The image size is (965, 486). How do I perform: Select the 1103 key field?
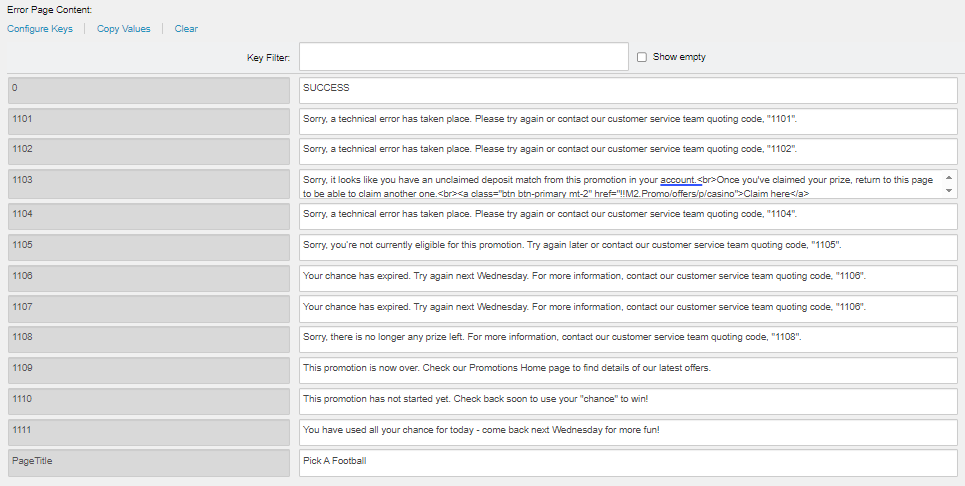[149, 184]
